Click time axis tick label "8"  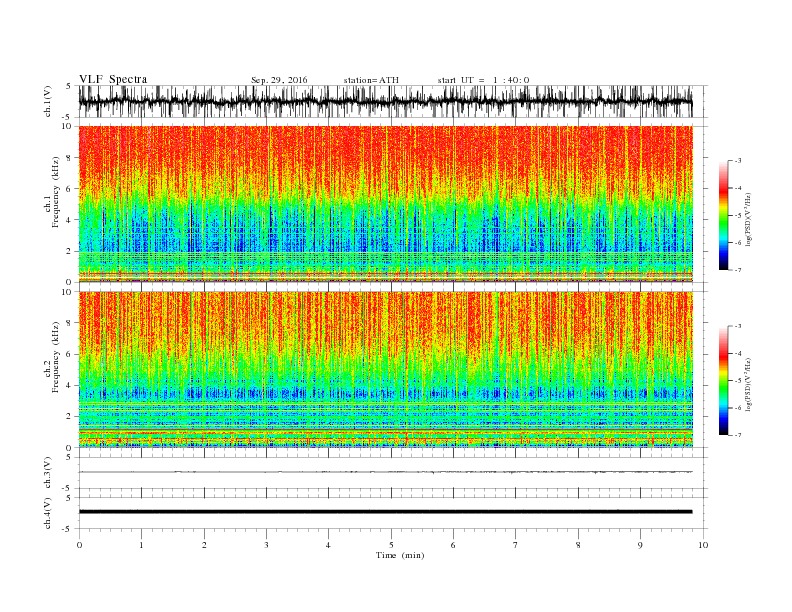pos(578,545)
